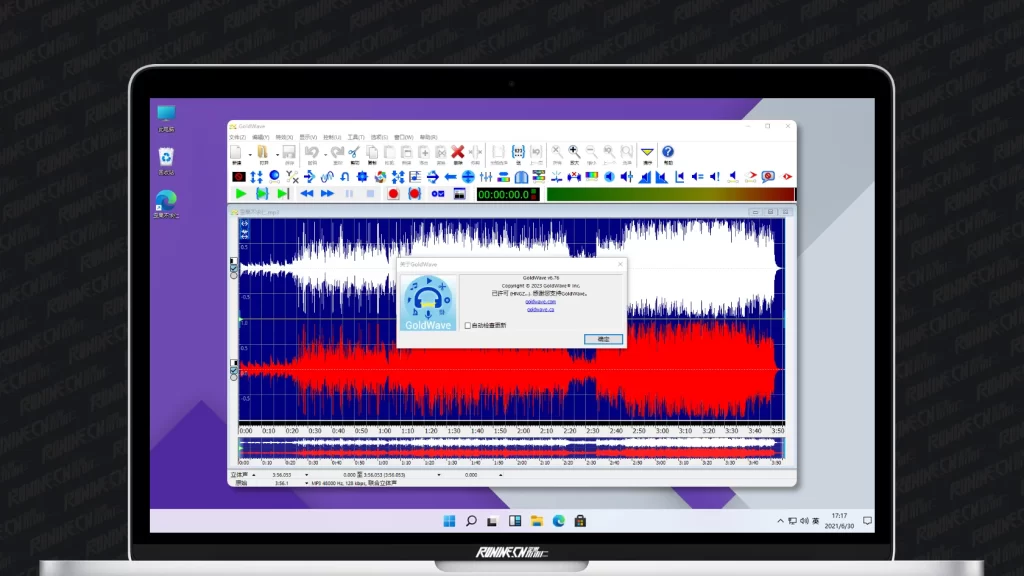Click the Rewind playback icon

[x=306, y=193]
